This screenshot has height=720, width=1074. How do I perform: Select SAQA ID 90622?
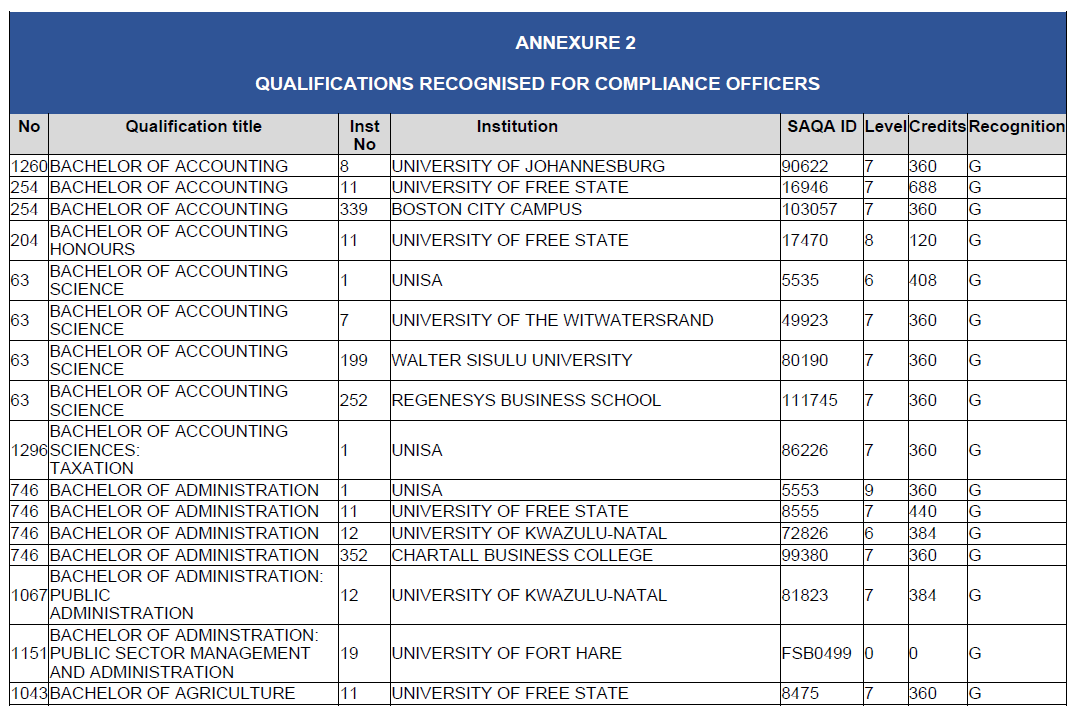click(x=806, y=166)
